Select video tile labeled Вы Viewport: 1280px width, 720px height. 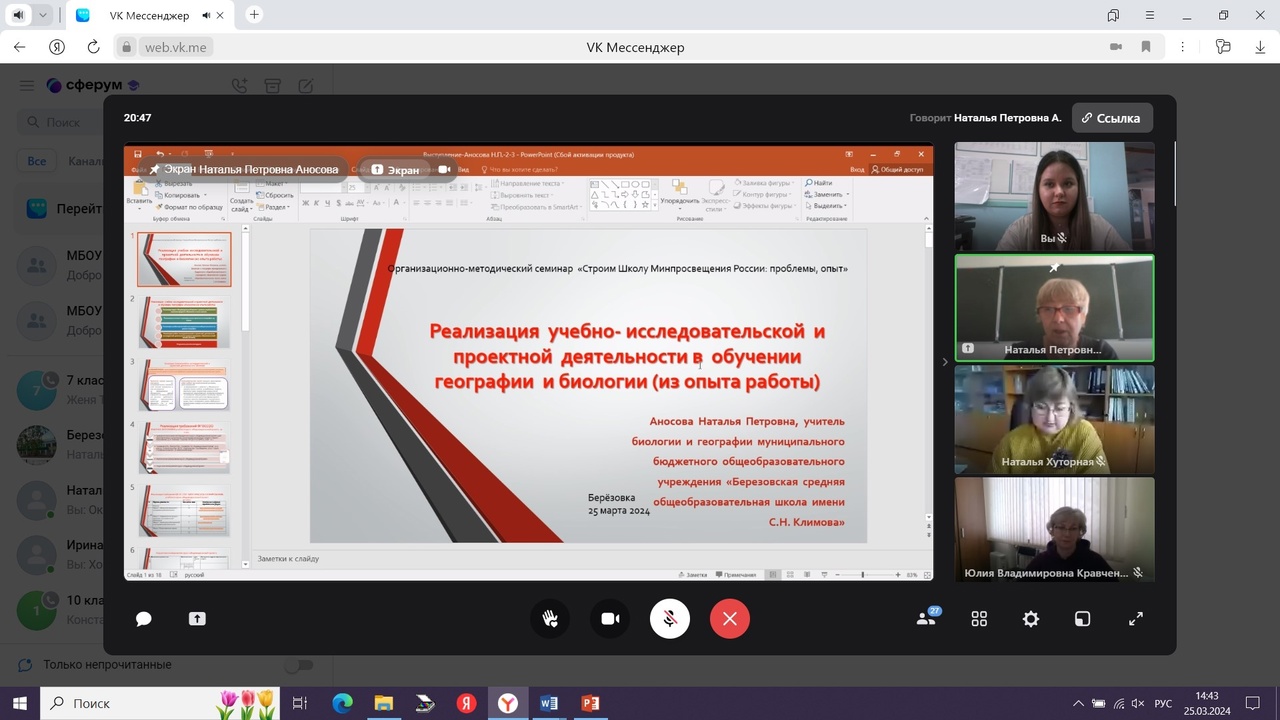(x=1054, y=196)
